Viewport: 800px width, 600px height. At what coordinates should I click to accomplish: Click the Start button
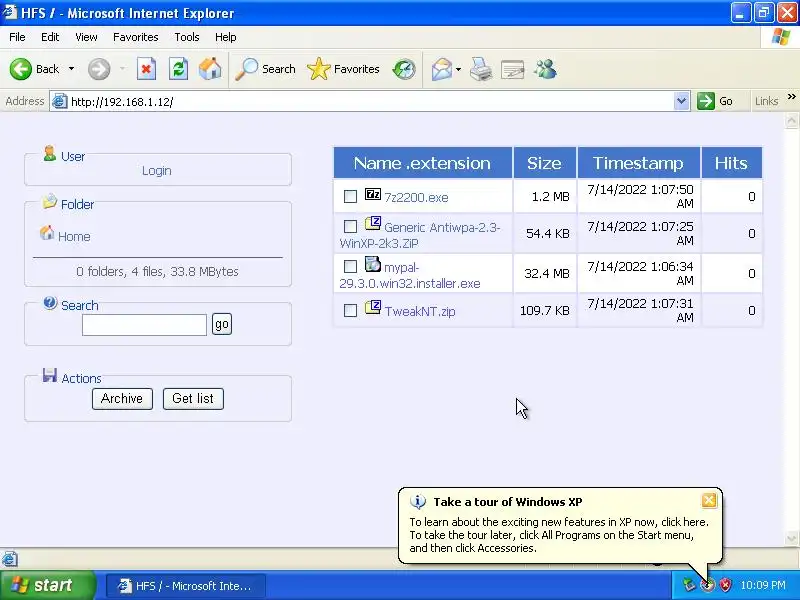47,585
